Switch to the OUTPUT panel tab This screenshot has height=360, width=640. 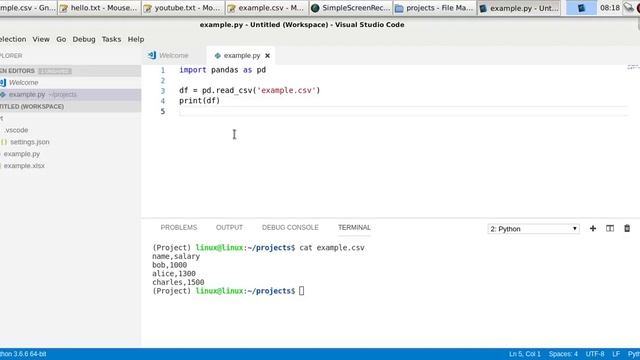pos(229,227)
